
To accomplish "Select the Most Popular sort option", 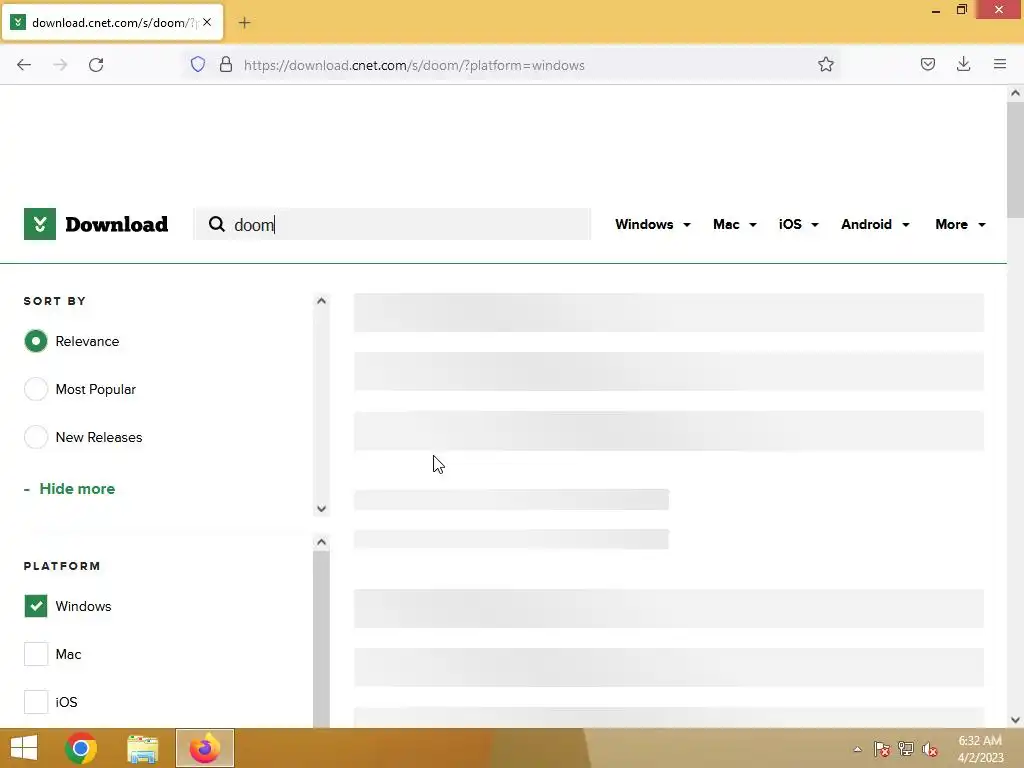I will 36,389.
